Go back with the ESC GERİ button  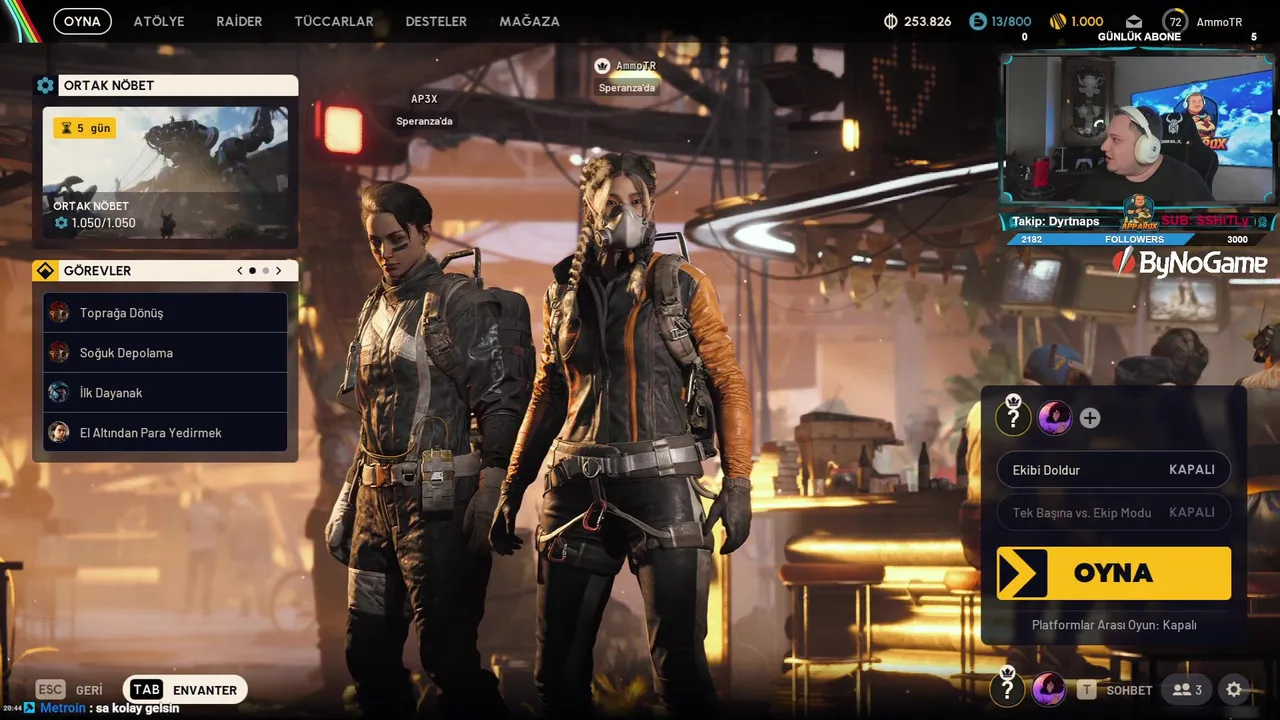[69, 690]
